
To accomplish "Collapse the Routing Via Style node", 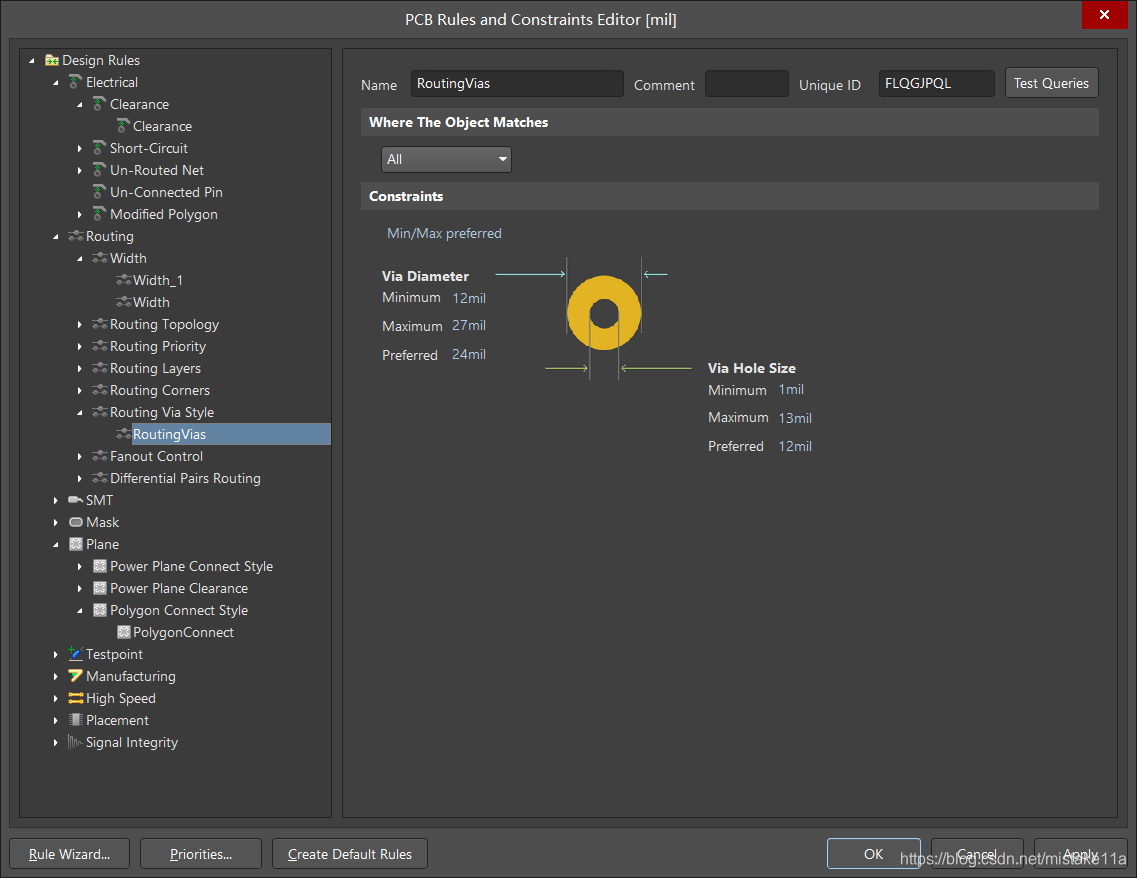I will 81,413.
